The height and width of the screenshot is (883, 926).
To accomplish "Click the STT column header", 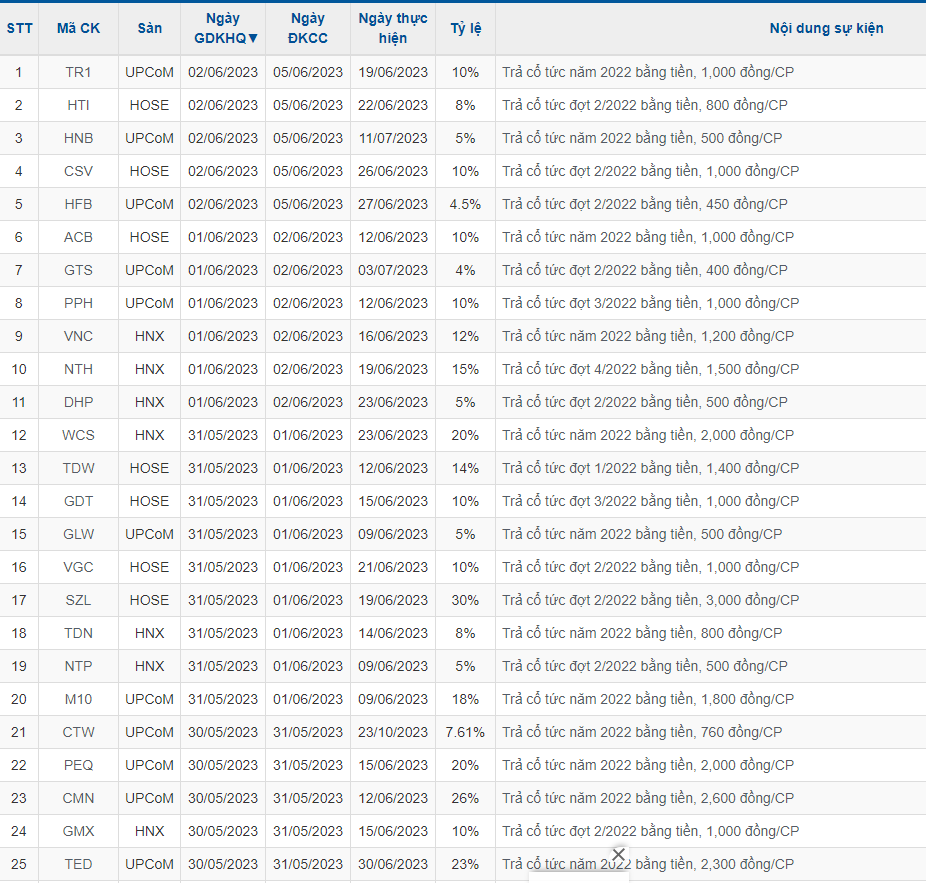I will pos(19,29).
